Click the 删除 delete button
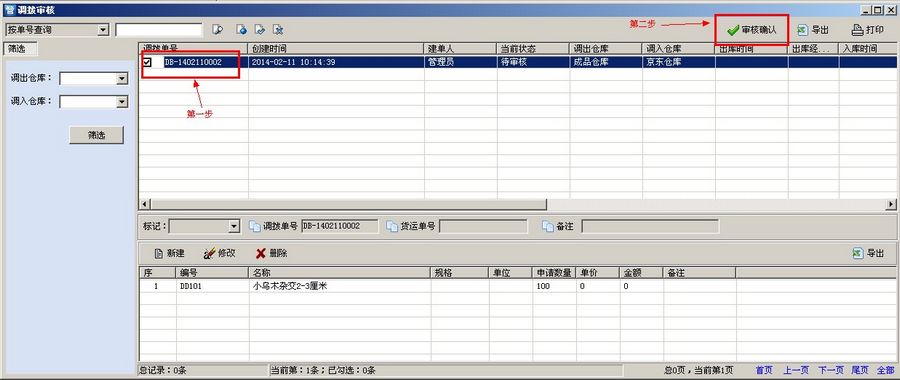Viewport: 900px width, 380px height. [271, 253]
